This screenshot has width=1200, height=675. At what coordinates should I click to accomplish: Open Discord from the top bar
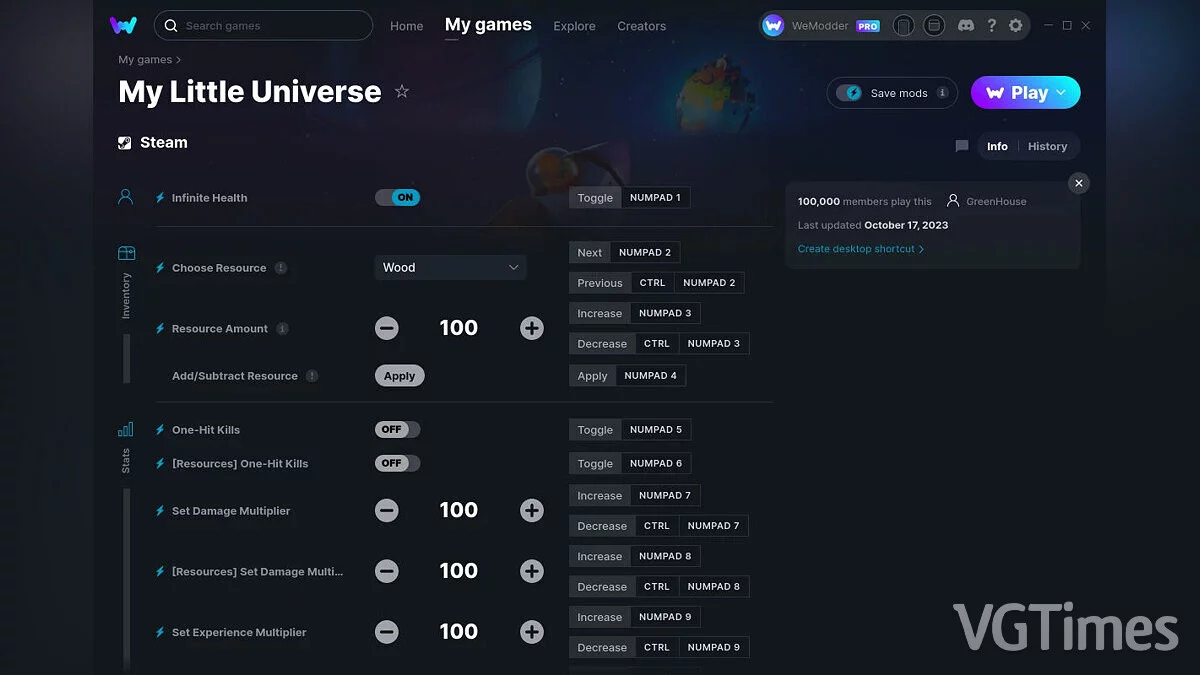click(966, 25)
